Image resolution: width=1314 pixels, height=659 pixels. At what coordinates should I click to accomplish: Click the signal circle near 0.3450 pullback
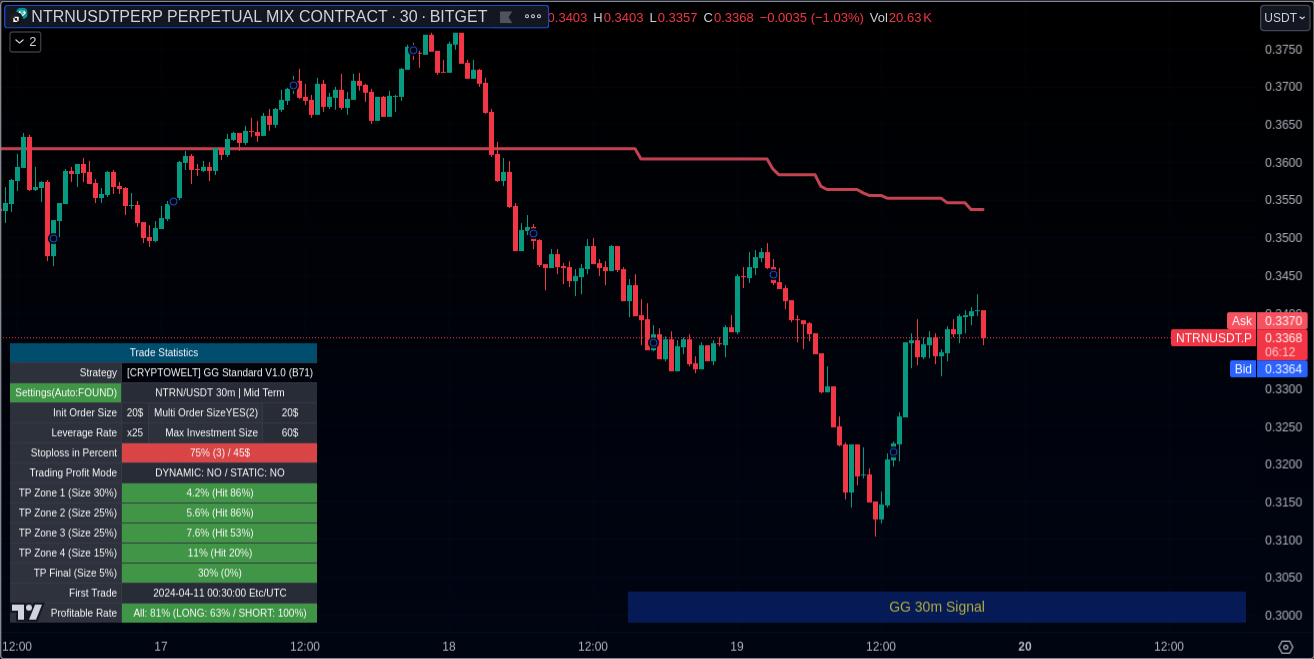(773, 274)
